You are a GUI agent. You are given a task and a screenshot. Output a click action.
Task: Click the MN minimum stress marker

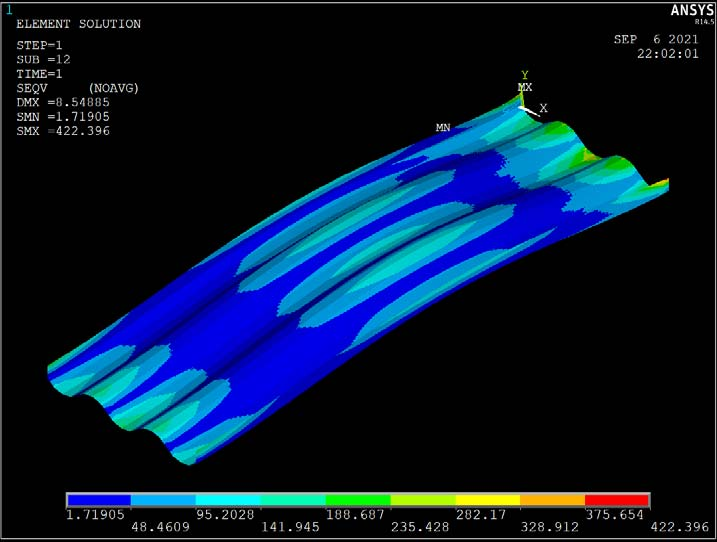click(443, 127)
